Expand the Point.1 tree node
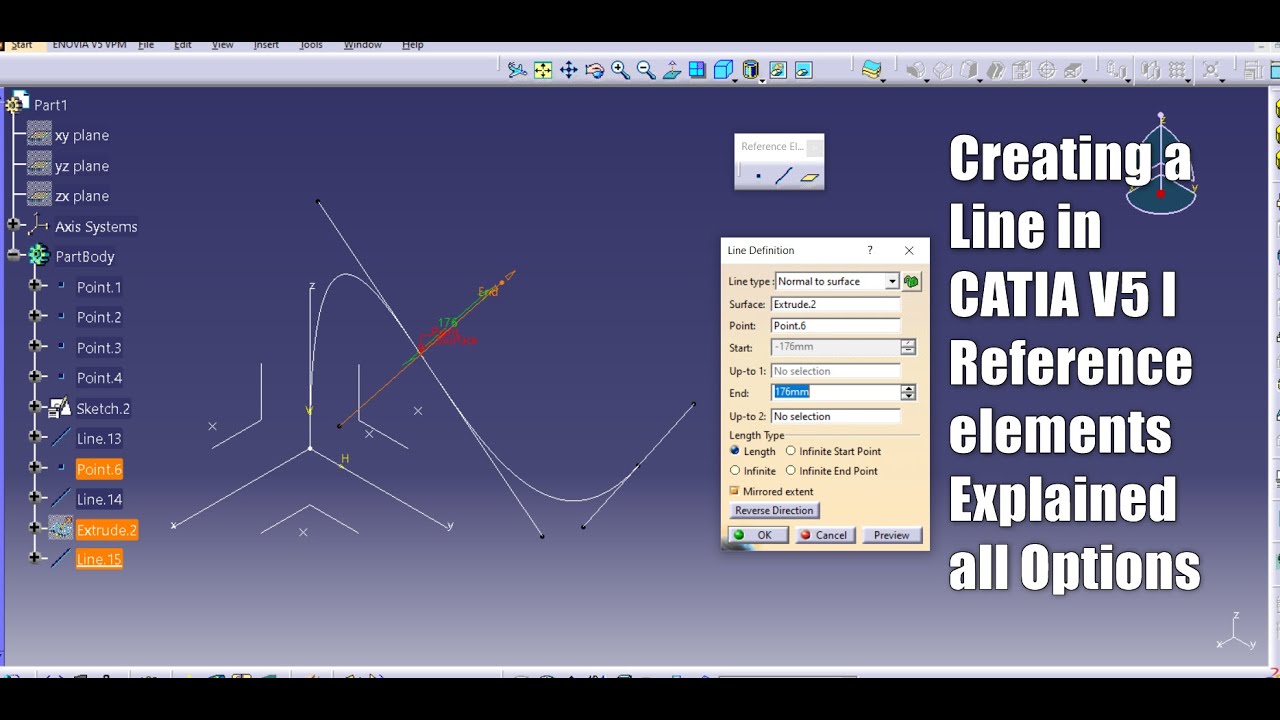 tap(36, 285)
